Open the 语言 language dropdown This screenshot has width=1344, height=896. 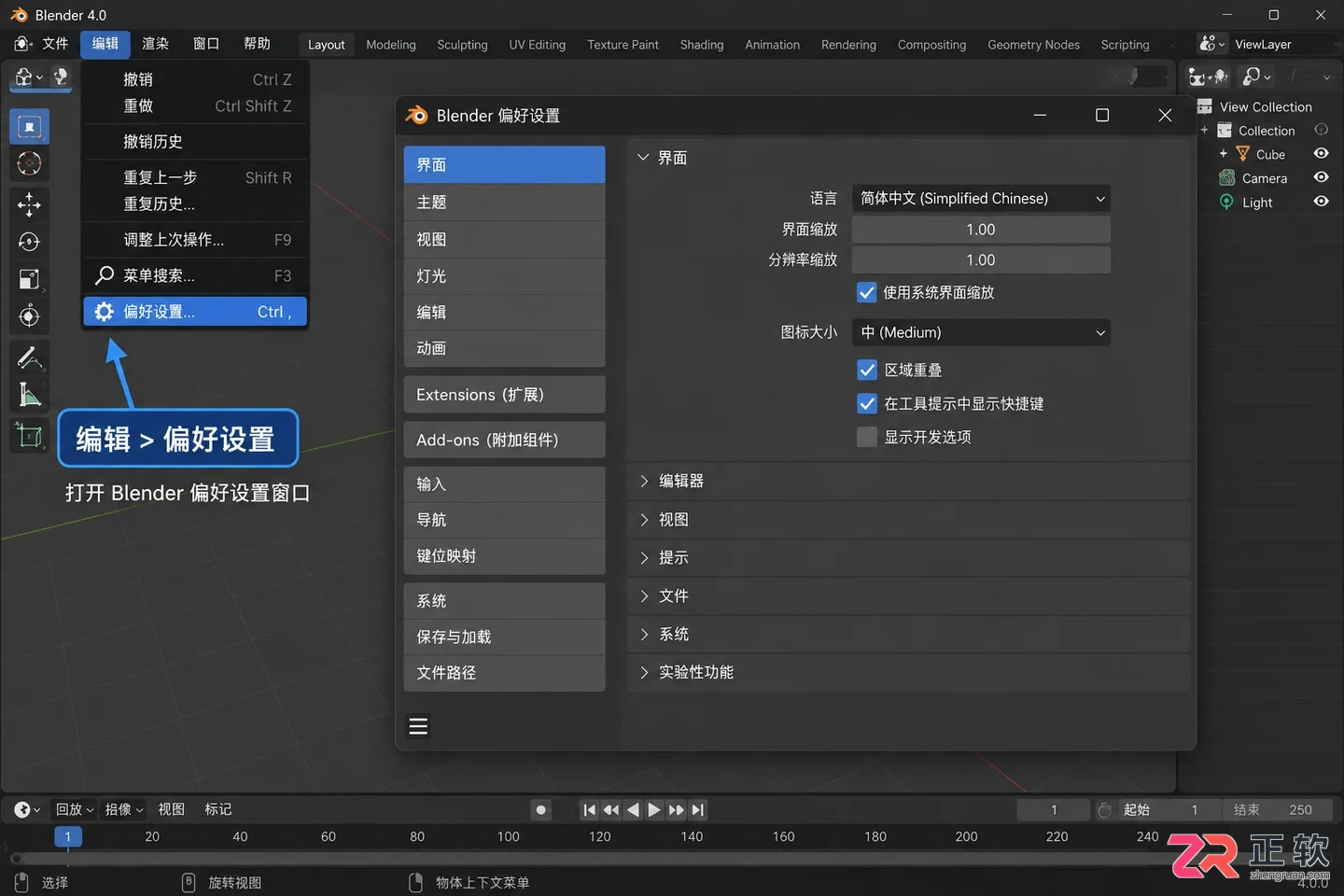[x=981, y=198]
